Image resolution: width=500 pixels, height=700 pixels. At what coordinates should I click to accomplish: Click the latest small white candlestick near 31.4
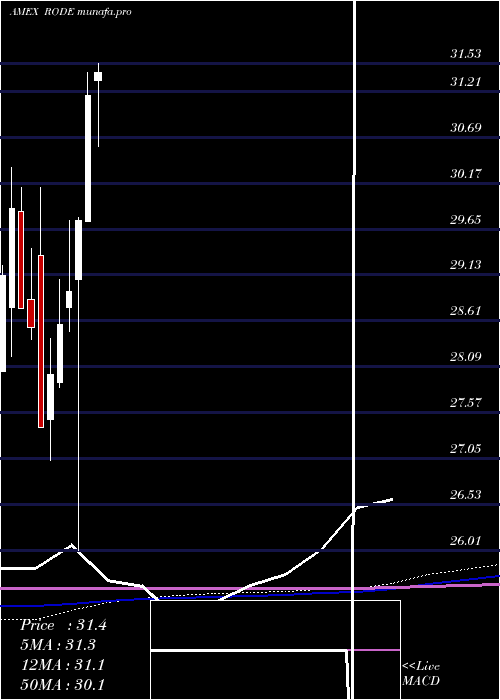click(98, 77)
